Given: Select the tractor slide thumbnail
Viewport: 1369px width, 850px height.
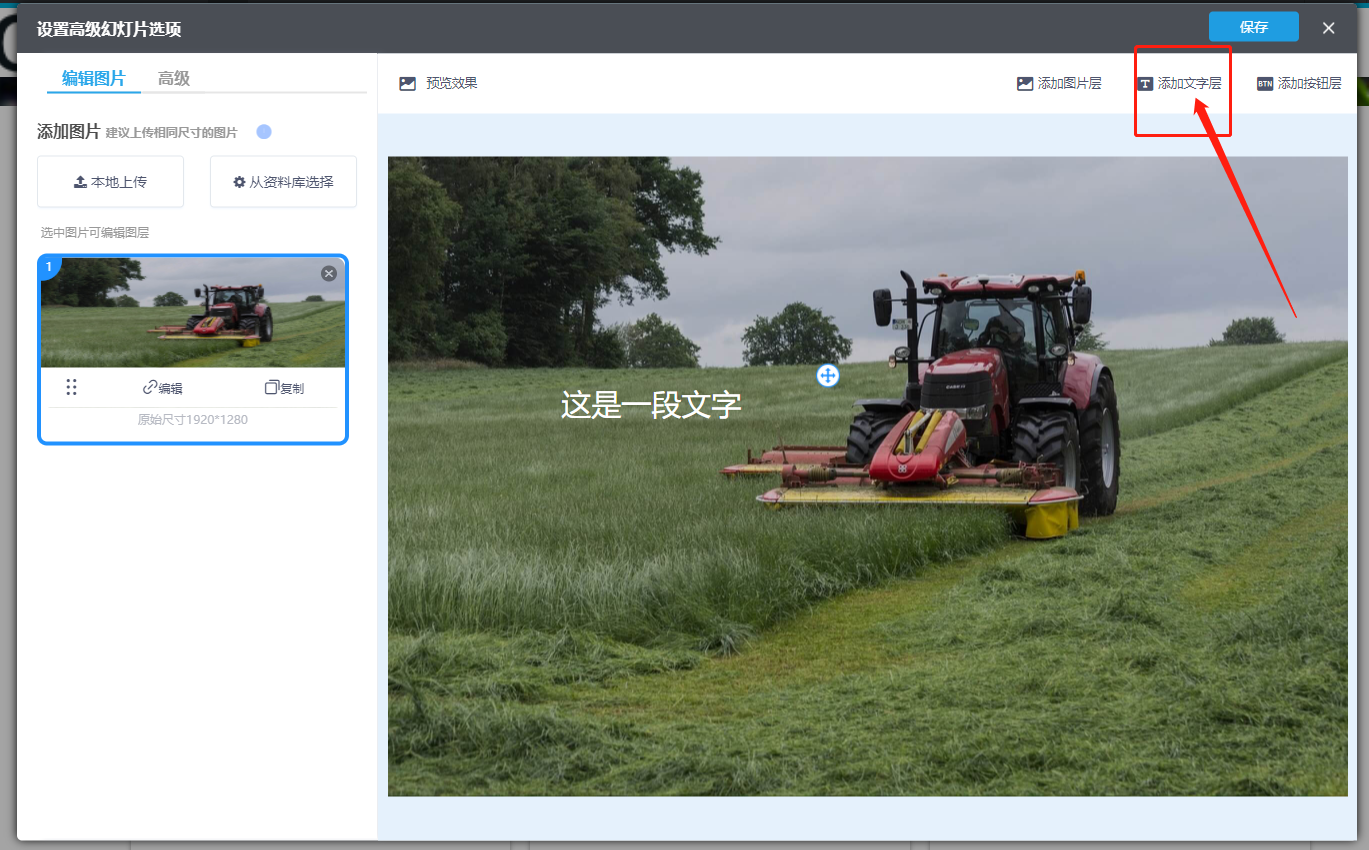Looking at the screenshot, I should [x=193, y=313].
